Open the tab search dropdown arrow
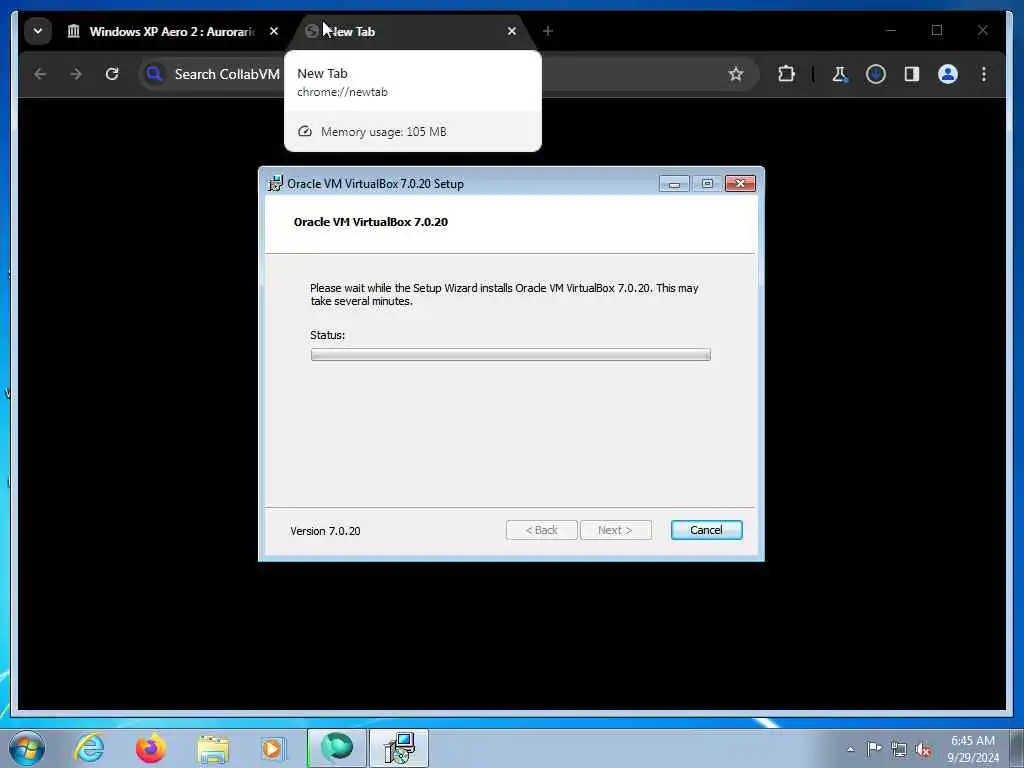The width and height of the screenshot is (1024, 768). (38, 31)
